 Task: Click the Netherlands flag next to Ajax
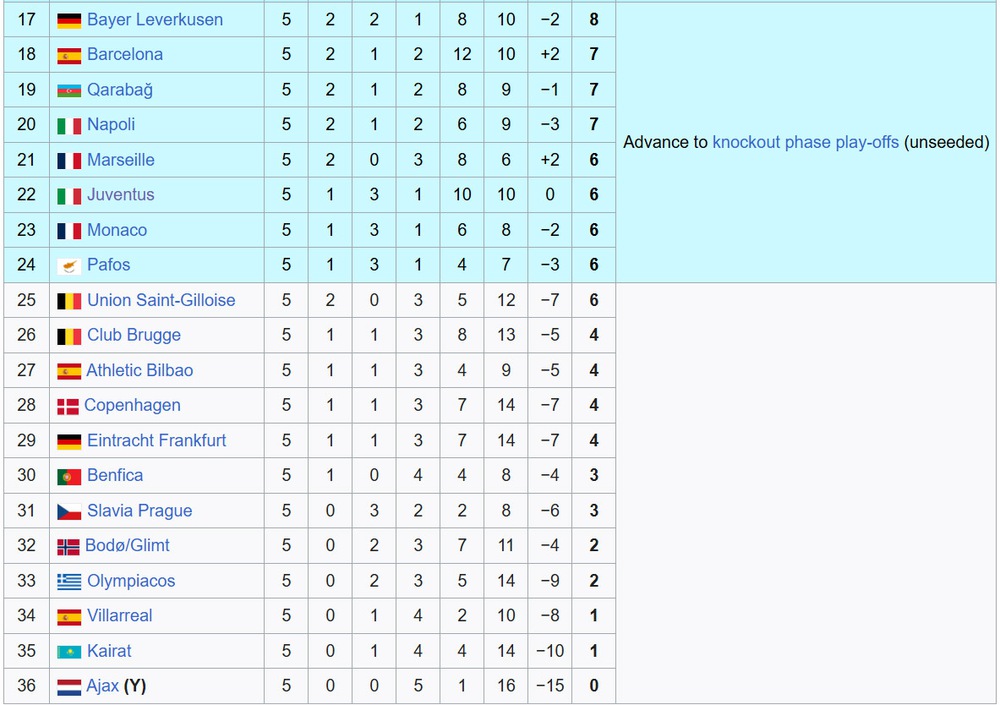coord(69,687)
